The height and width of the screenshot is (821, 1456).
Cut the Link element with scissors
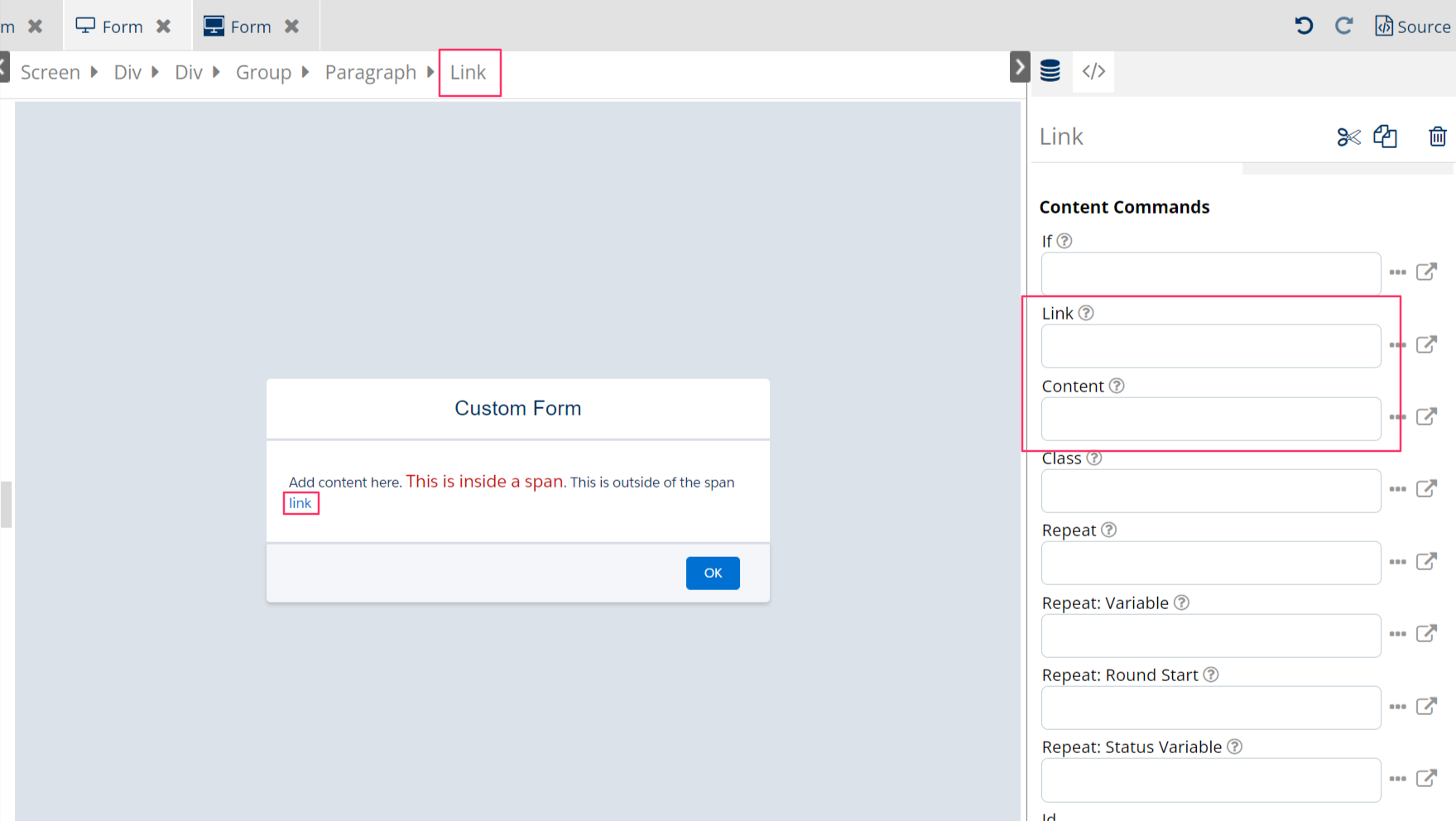1348,137
